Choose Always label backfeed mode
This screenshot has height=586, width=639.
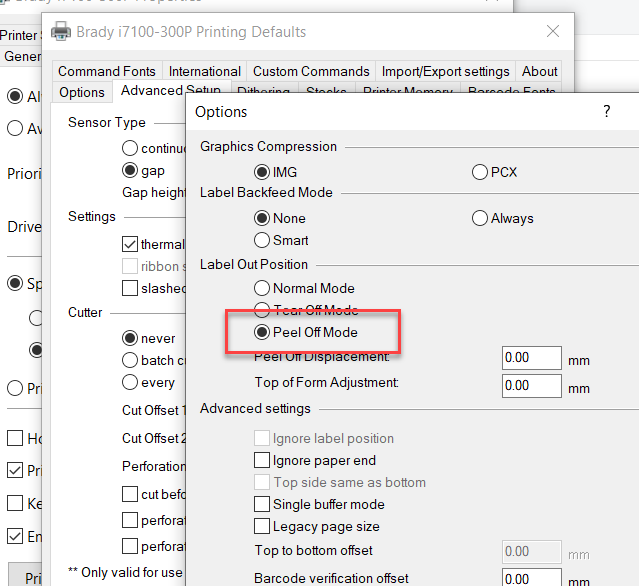click(x=480, y=218)
